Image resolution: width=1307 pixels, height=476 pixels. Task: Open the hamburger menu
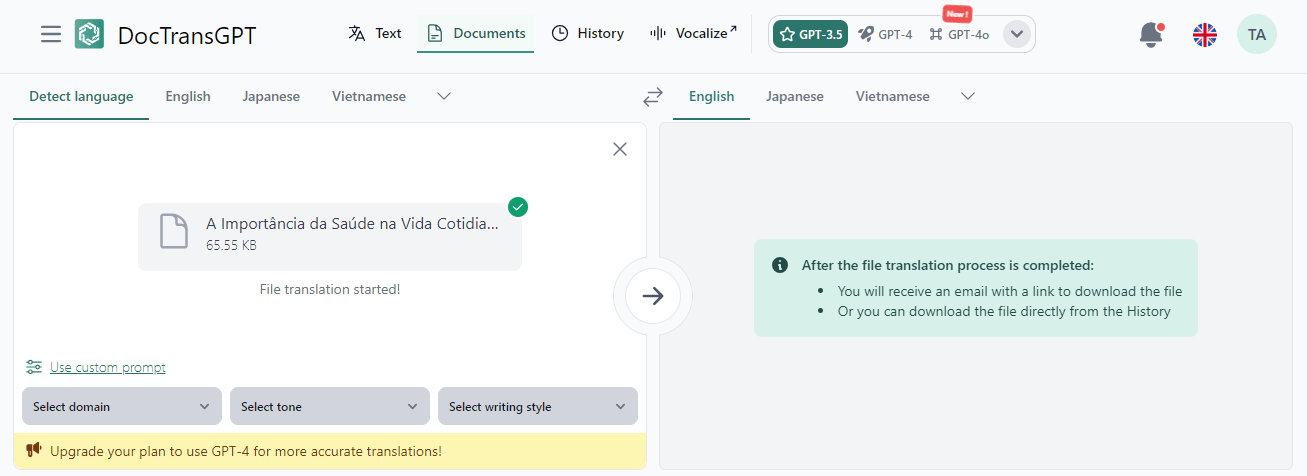coord(51,35)
